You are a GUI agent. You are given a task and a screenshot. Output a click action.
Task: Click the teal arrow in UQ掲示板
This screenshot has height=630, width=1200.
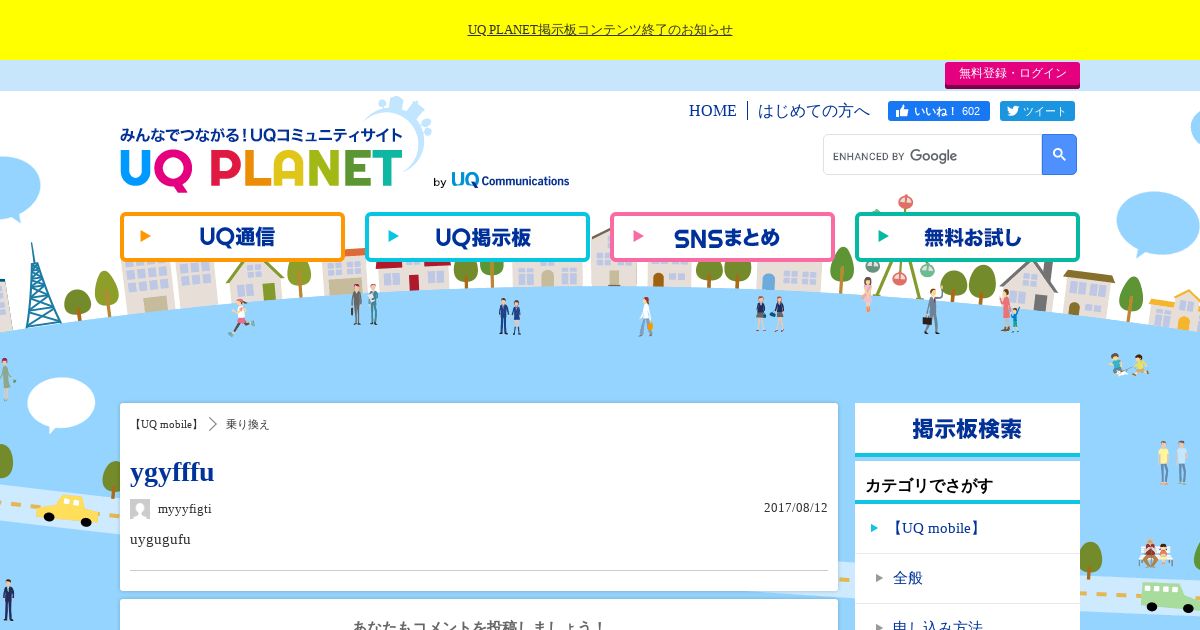[394, 237]
